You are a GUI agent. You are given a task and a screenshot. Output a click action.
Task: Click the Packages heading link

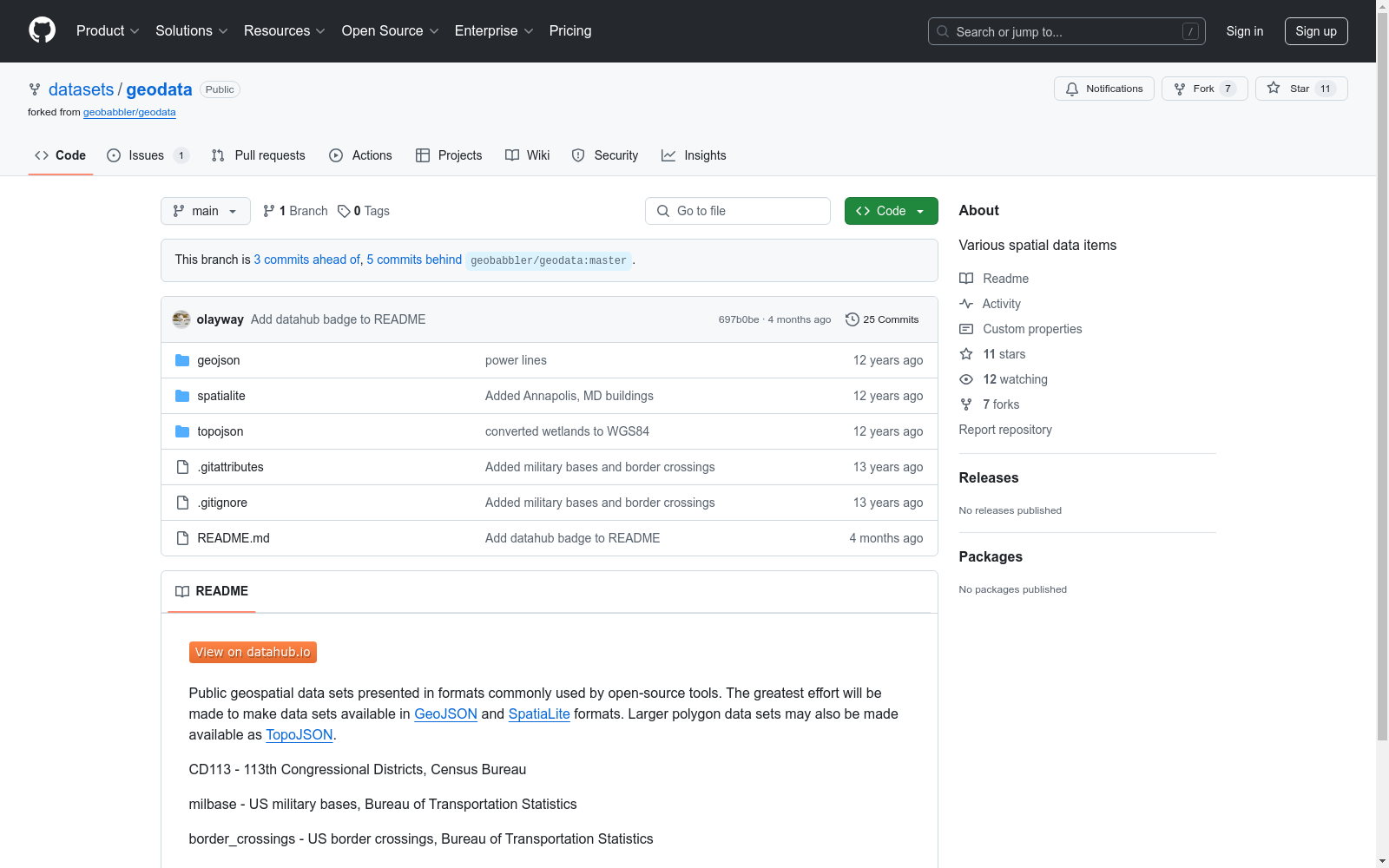tap(991, 556)
